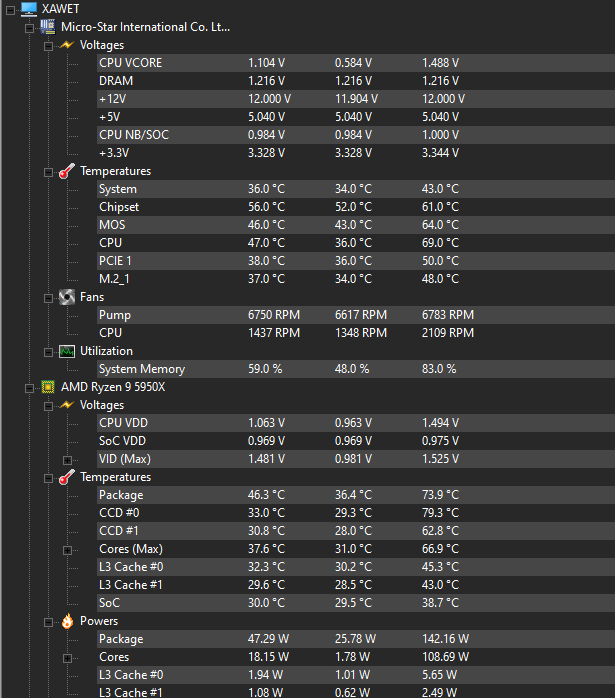Collapse the motherboard Temperatures group
615x698 pixels.
(48, 172)
